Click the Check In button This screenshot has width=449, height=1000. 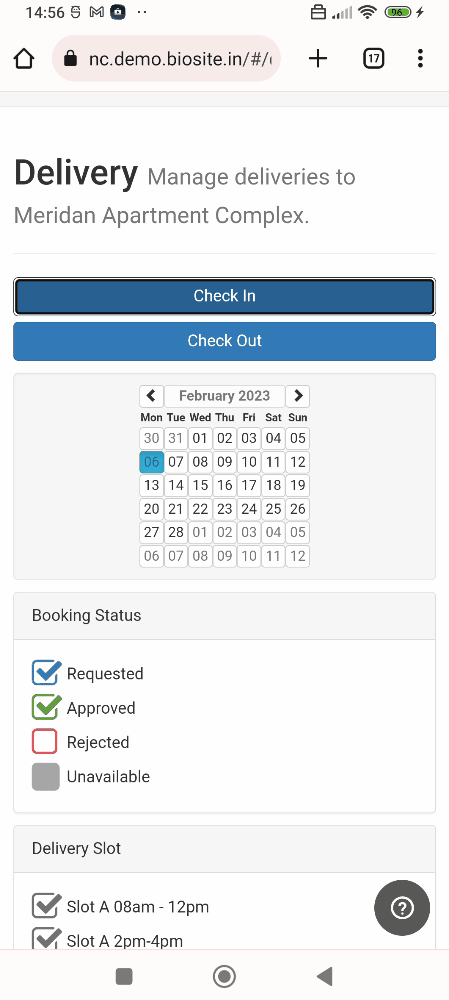[x=224, y=296]
